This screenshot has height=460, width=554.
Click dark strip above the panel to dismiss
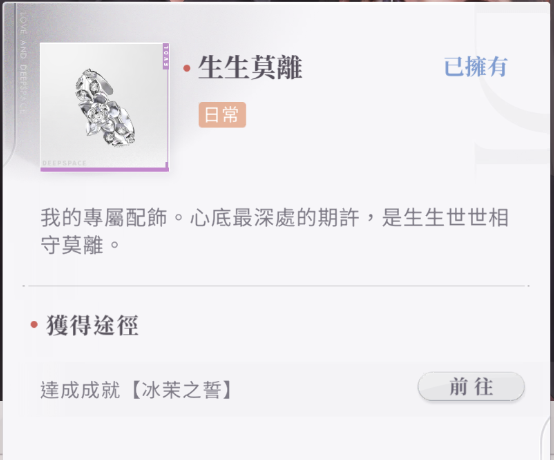277,1
